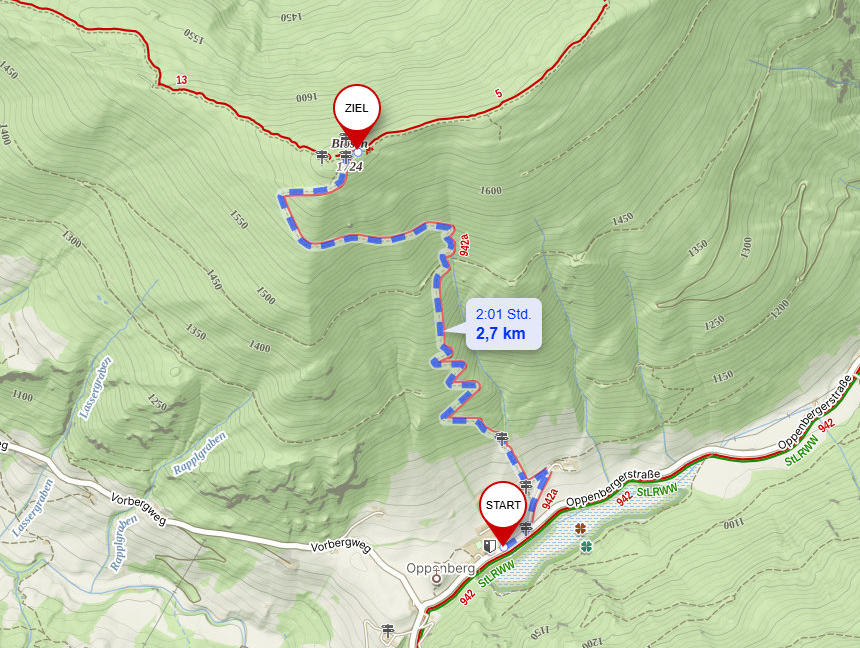The width and height of the screenshot is (860, 648).
Task: Click trail number 13 label
Action: click(x=181, y=80)
